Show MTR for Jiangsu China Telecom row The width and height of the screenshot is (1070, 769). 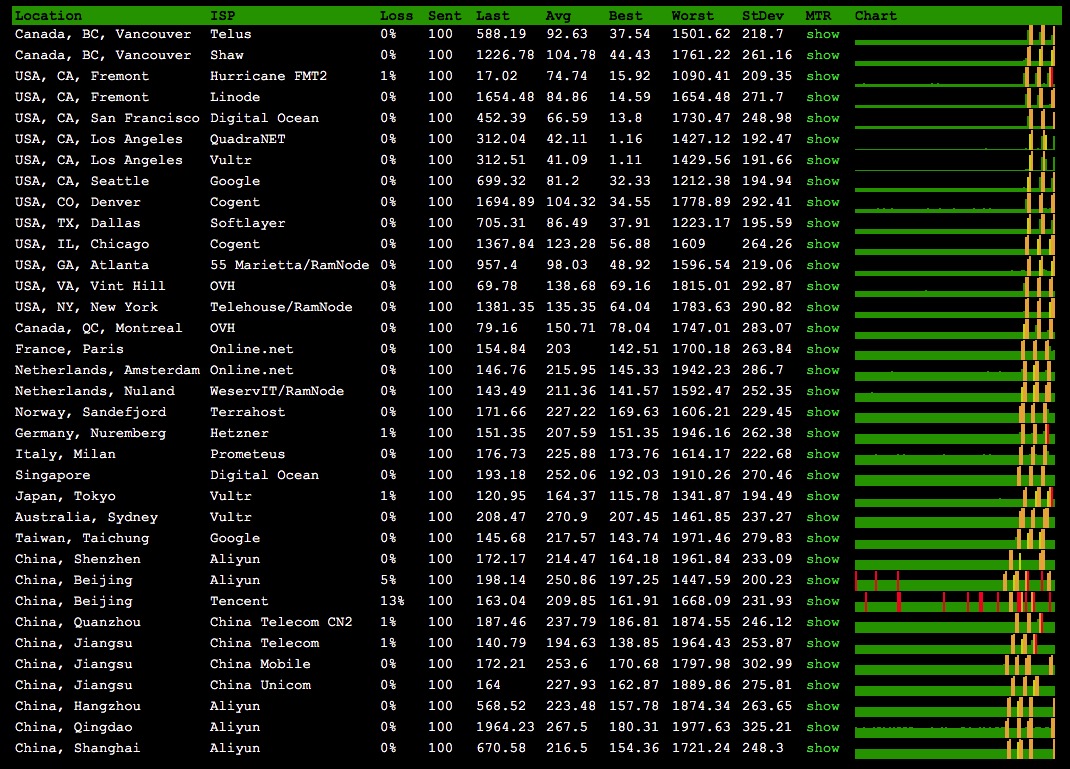[823, 643]
